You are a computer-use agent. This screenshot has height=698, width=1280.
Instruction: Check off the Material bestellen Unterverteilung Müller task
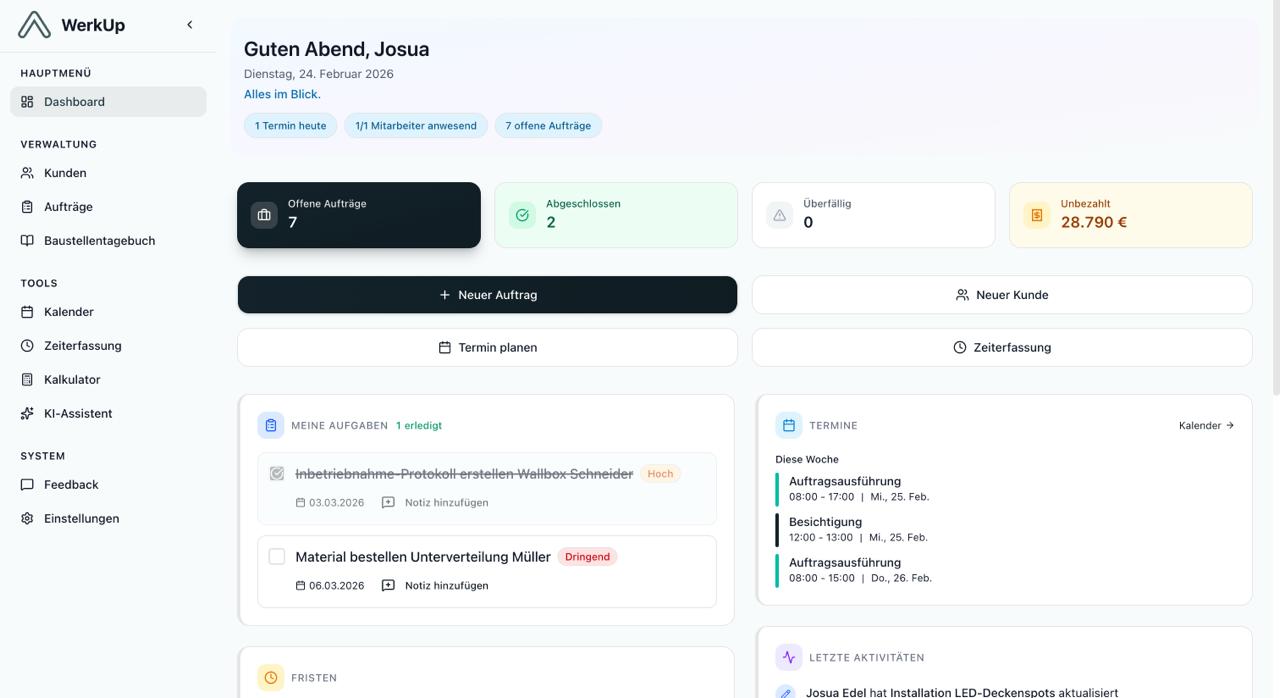277,556
